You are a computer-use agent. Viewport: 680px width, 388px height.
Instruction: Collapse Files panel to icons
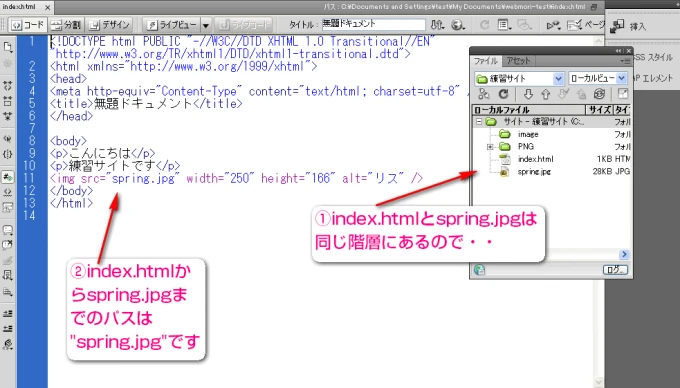(618, 51)
